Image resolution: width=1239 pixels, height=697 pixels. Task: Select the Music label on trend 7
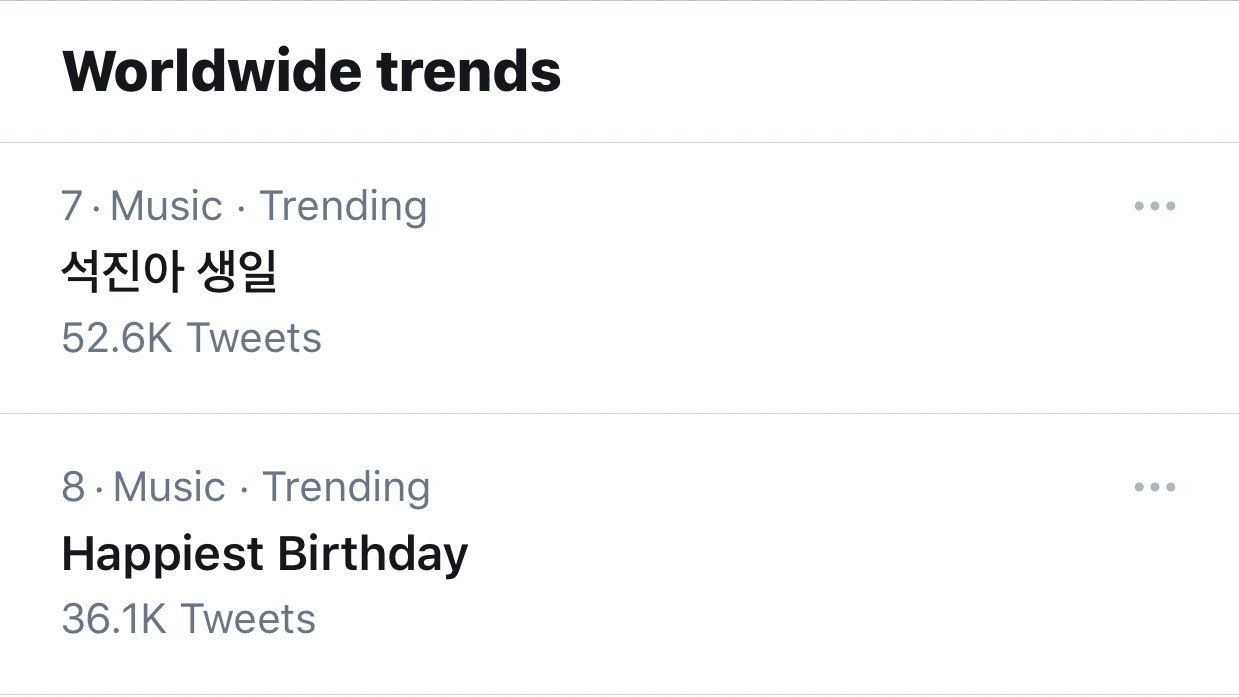[166, 206]
